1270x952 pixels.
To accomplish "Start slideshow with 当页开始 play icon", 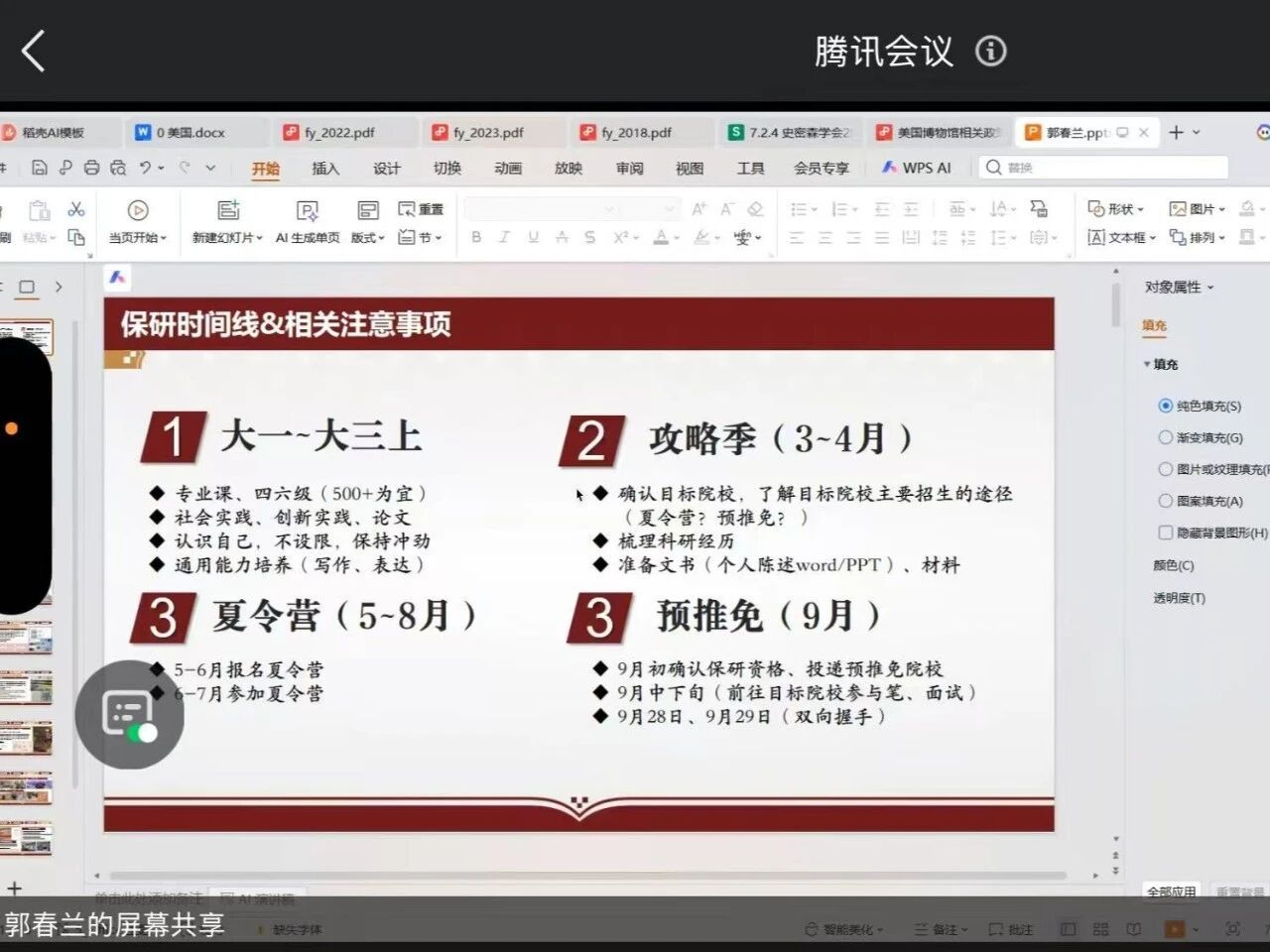I will 138,210.
